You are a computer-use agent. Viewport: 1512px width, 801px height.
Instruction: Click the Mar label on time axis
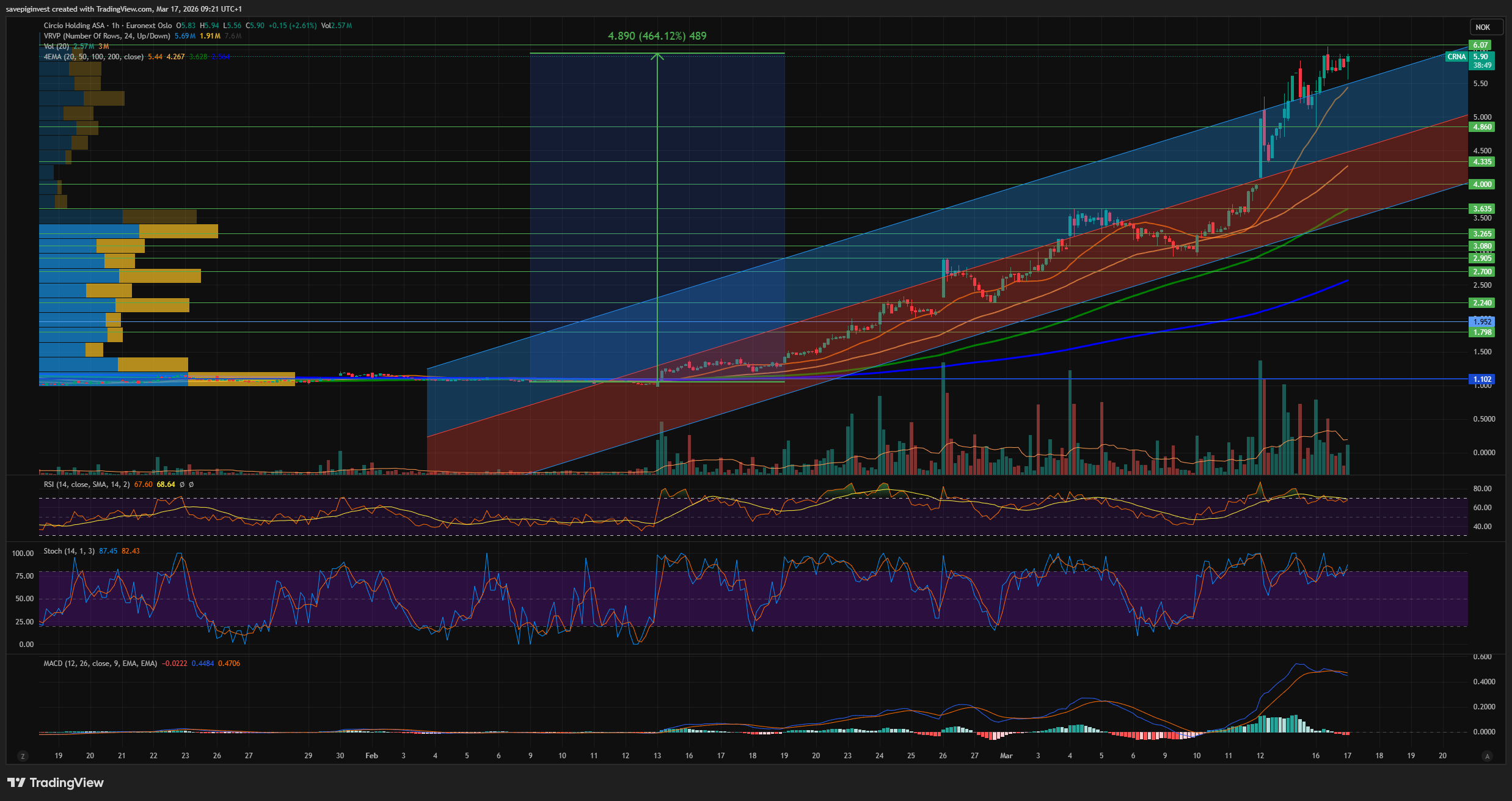[1006, 756]
